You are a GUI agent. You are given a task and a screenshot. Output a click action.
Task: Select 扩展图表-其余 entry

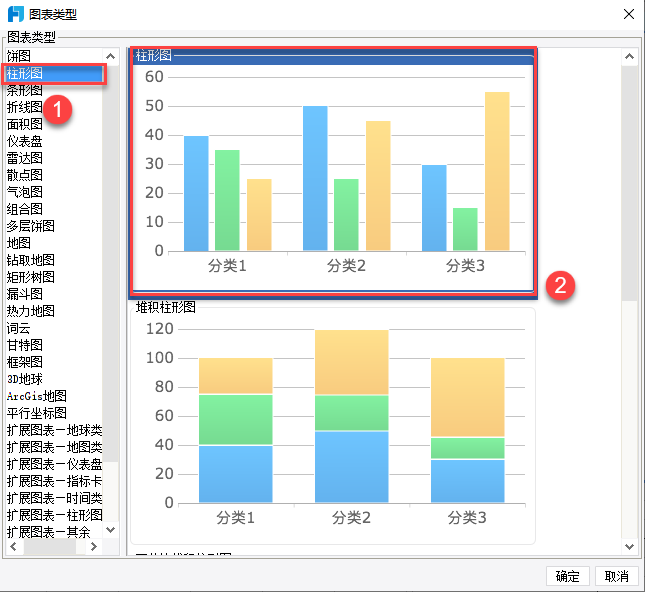coord(53,532)
